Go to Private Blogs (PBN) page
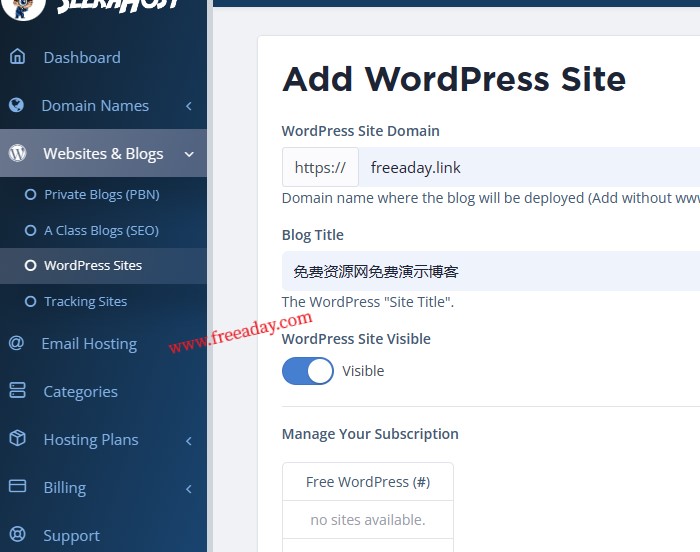 coord(103,195)
